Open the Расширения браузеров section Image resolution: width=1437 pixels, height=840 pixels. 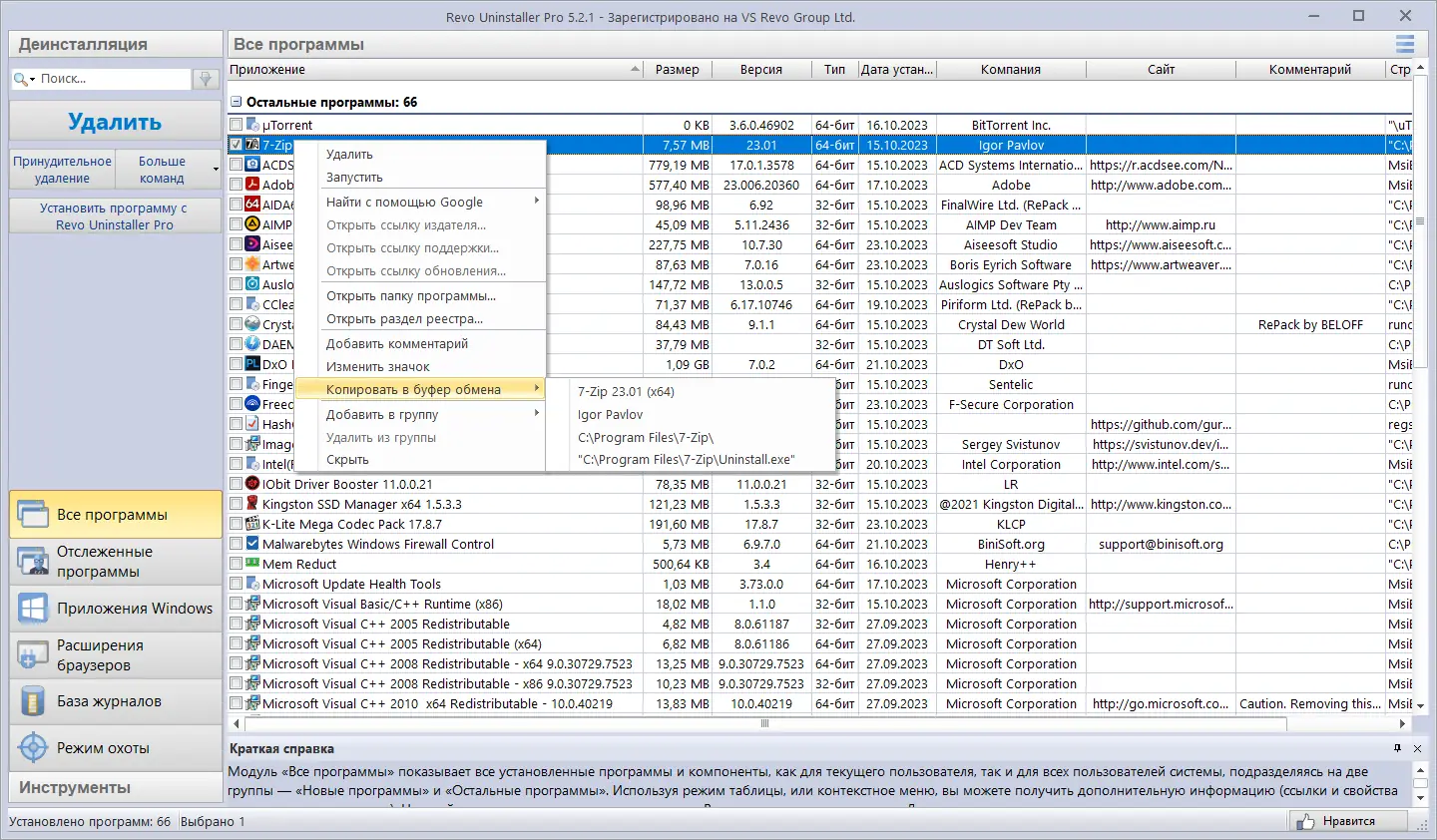[x=115, y=653]
